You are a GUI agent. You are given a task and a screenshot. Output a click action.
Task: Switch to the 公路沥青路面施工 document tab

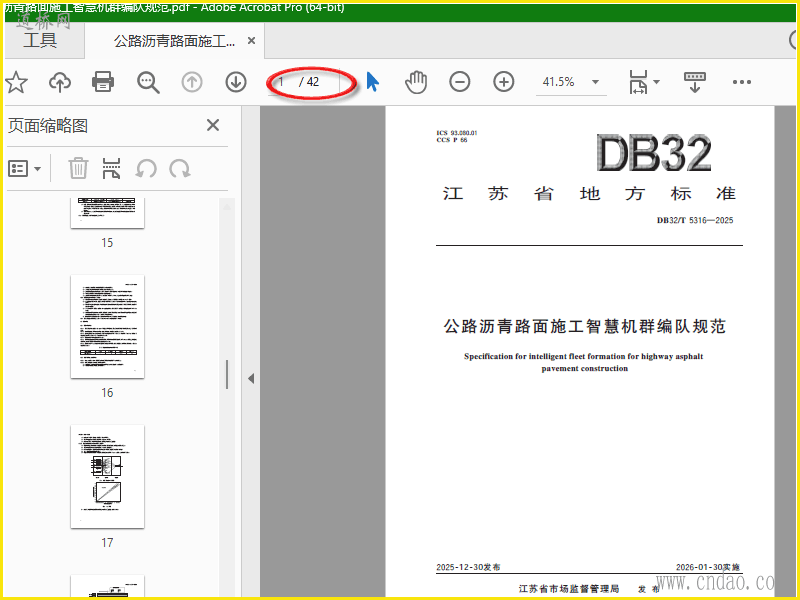click(x=174, y=41)
